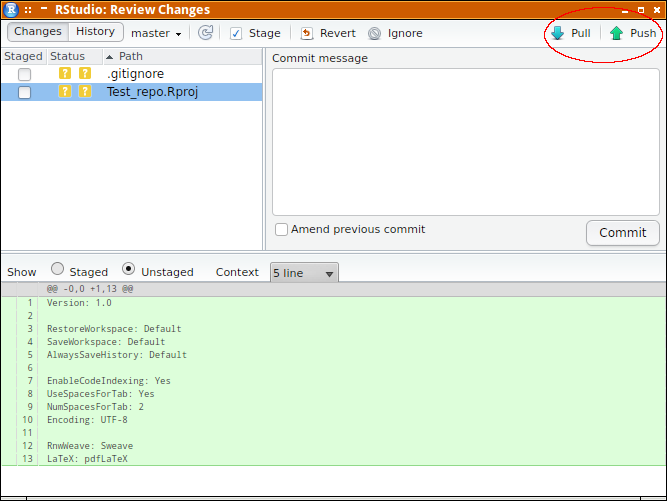Select the Test_repo.Rproj file row
Image resolution: width=667 pixels, height=501 pixels.
[x=131, y=92]
